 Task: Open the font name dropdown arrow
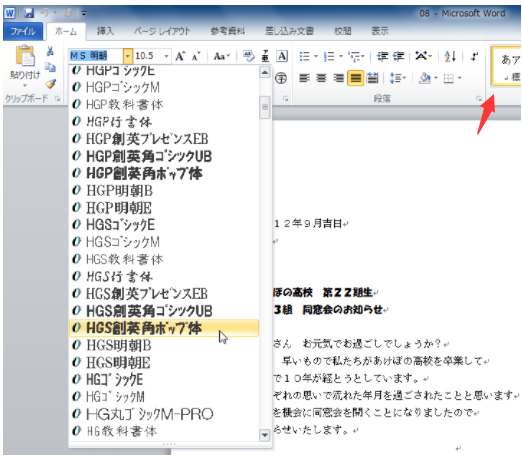[x=128, y=56]
